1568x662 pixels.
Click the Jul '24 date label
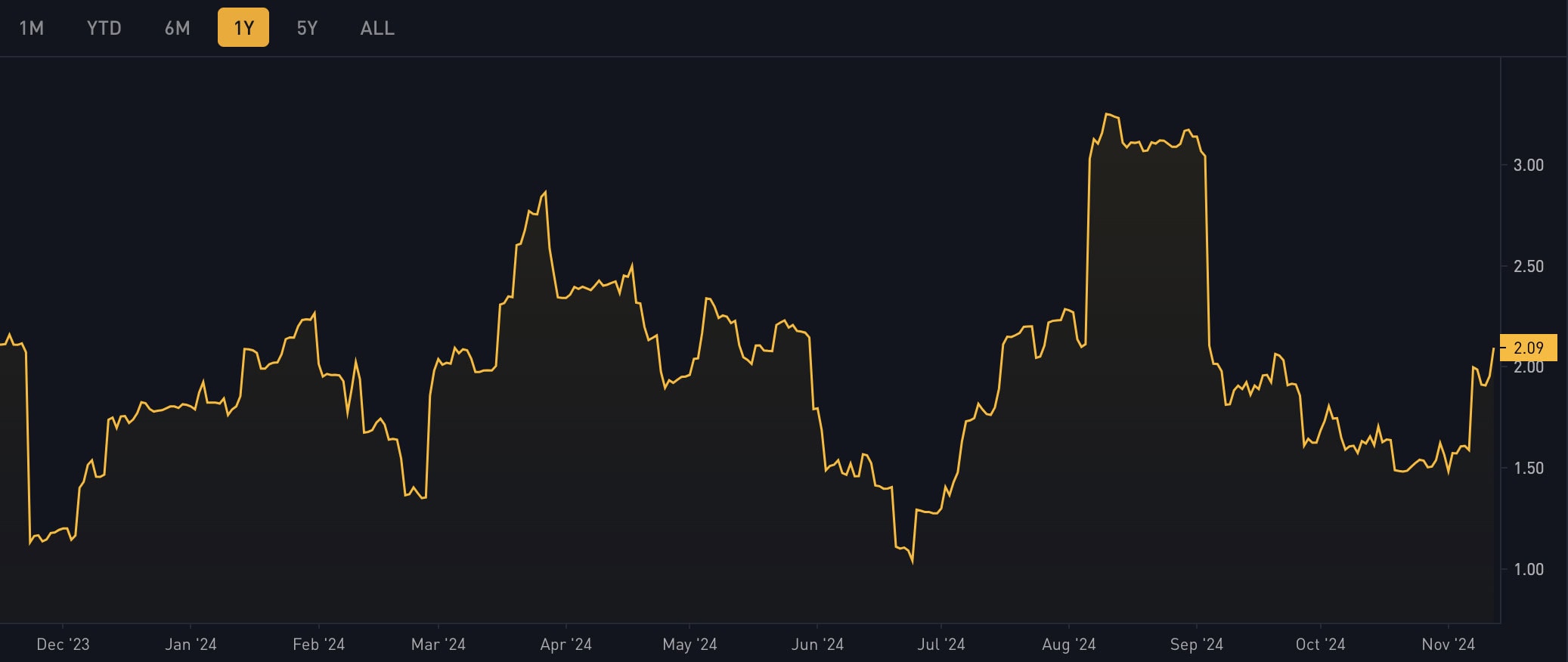[x=940, y=644]
